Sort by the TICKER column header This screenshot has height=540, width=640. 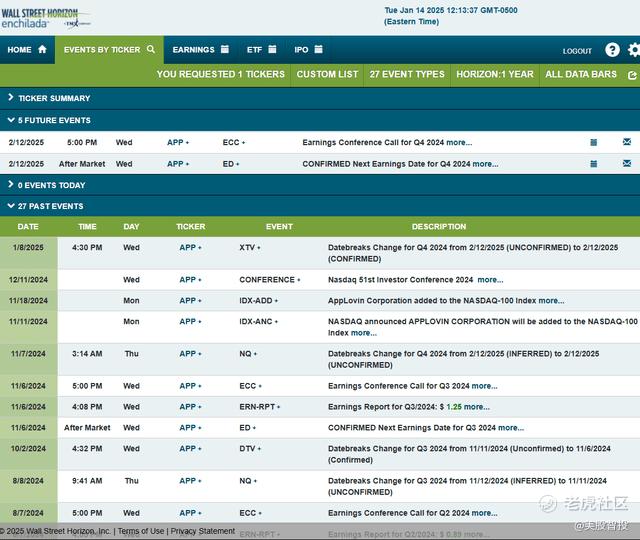(190, 227)
